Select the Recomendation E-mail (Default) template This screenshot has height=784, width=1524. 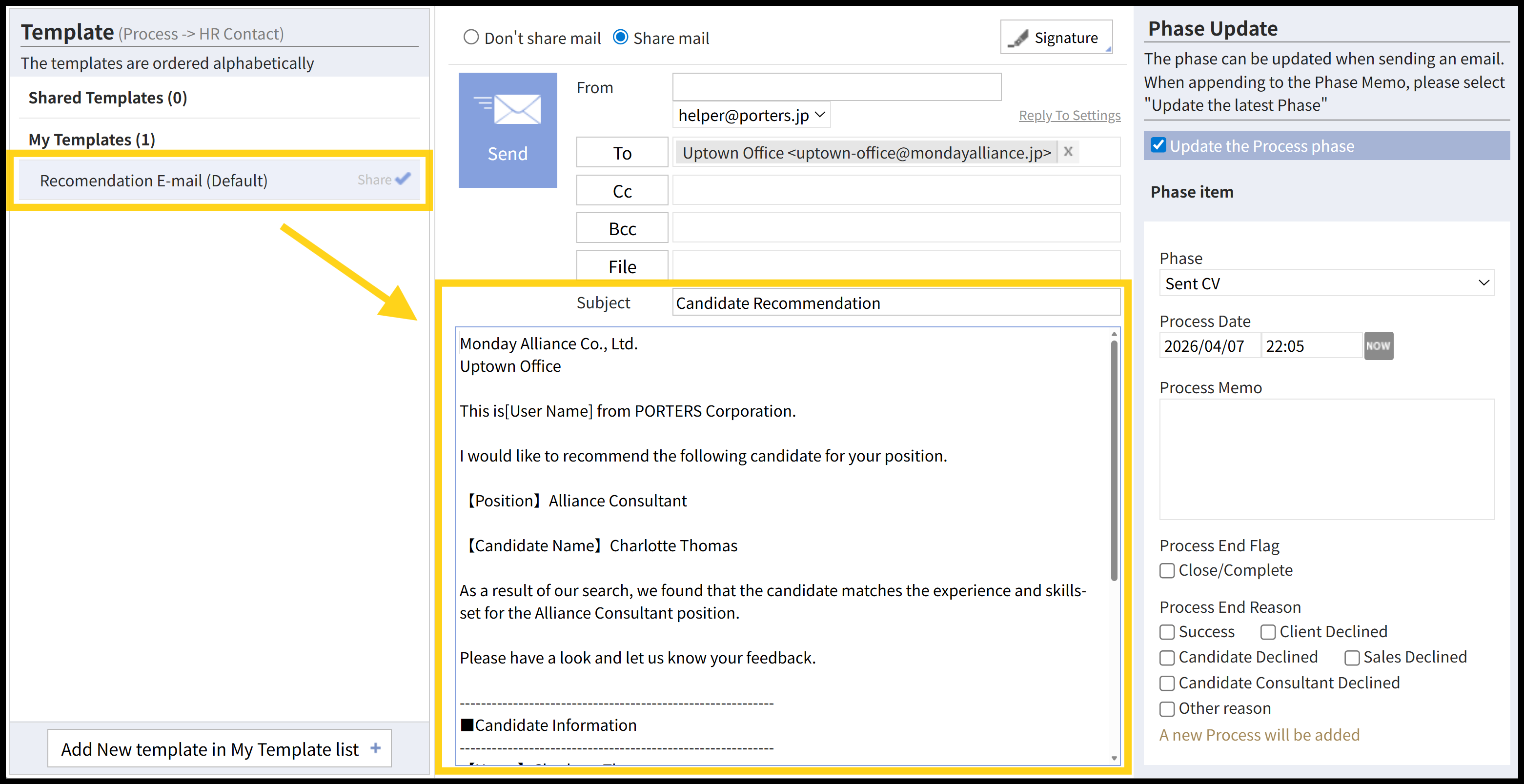pos(154,181)
